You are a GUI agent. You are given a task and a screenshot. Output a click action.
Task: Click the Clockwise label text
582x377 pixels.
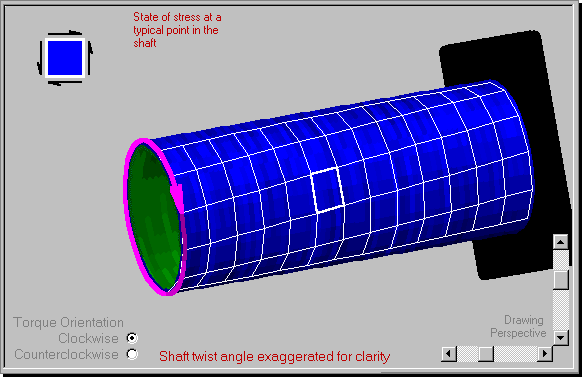coord(88,338)
